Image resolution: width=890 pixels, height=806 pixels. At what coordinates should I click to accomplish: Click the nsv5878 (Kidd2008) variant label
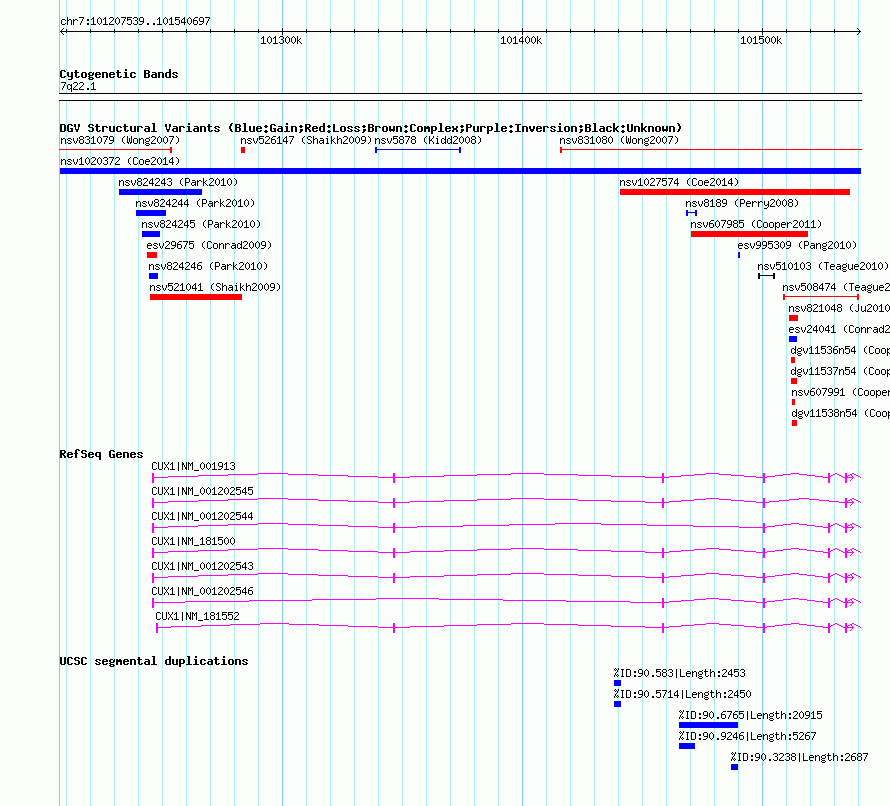(428, 140)
